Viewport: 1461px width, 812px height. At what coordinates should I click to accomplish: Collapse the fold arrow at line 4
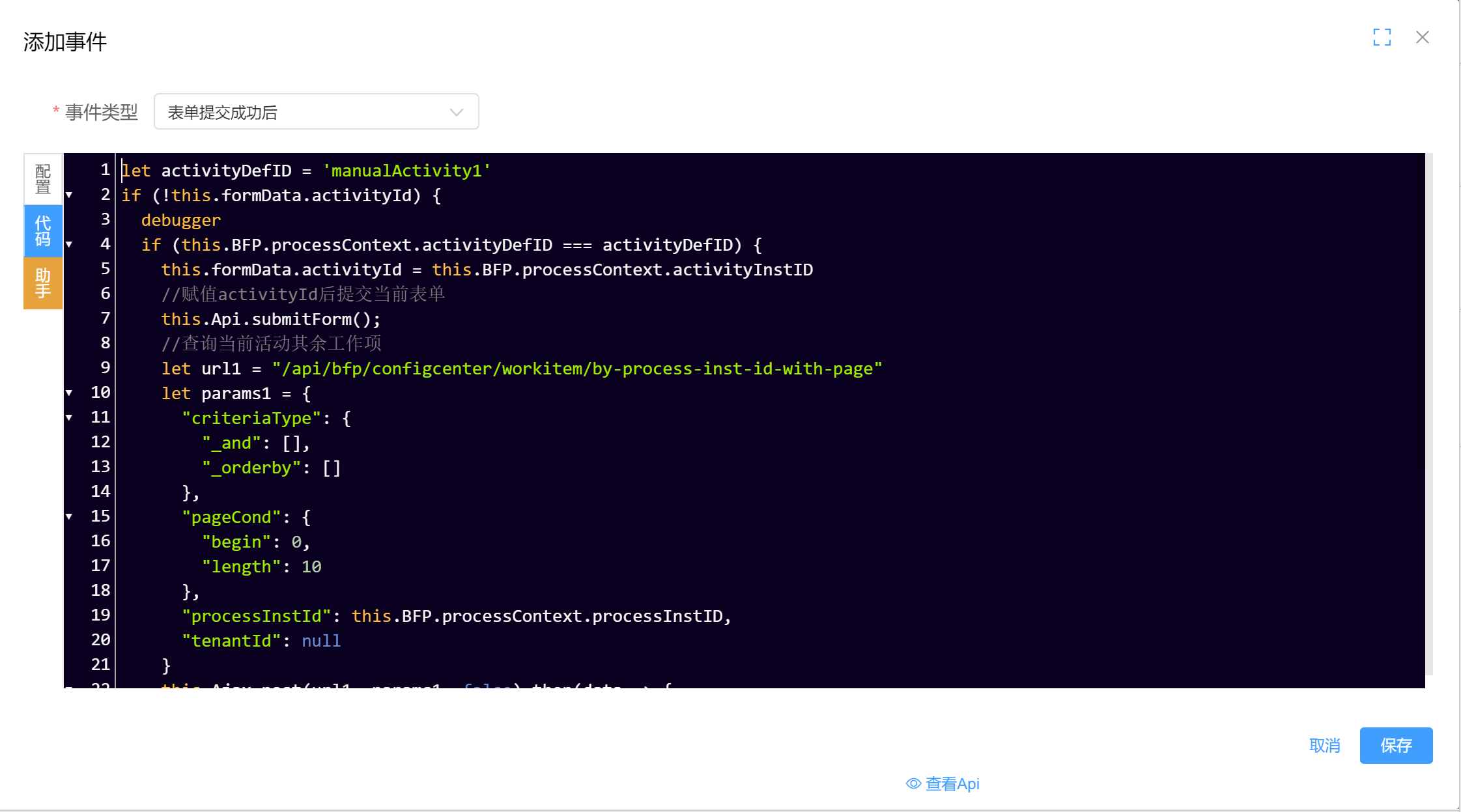click(x=69, y=244)
